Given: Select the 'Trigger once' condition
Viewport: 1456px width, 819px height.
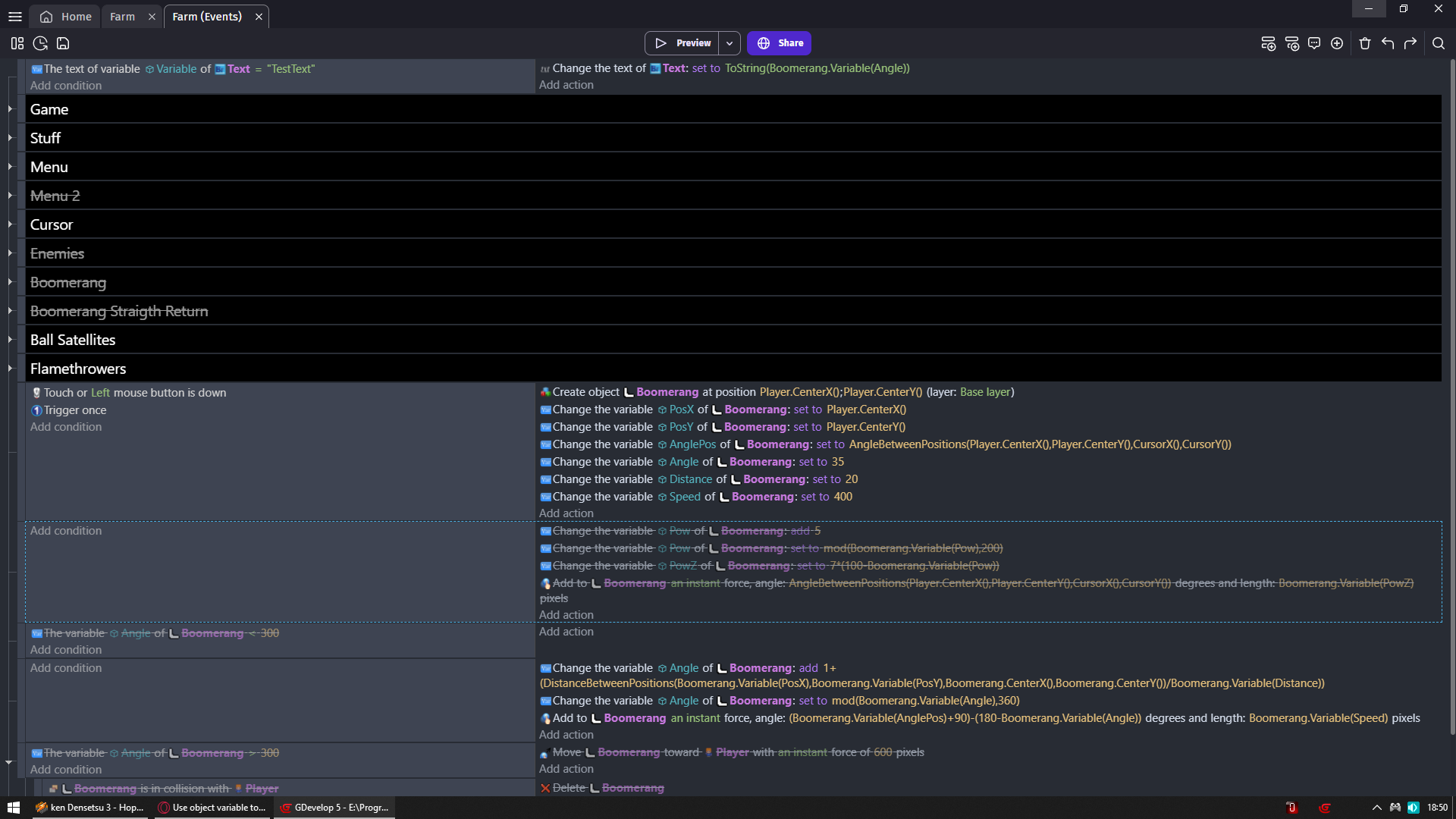Looking at the screenshot, I should click(69, 410).
